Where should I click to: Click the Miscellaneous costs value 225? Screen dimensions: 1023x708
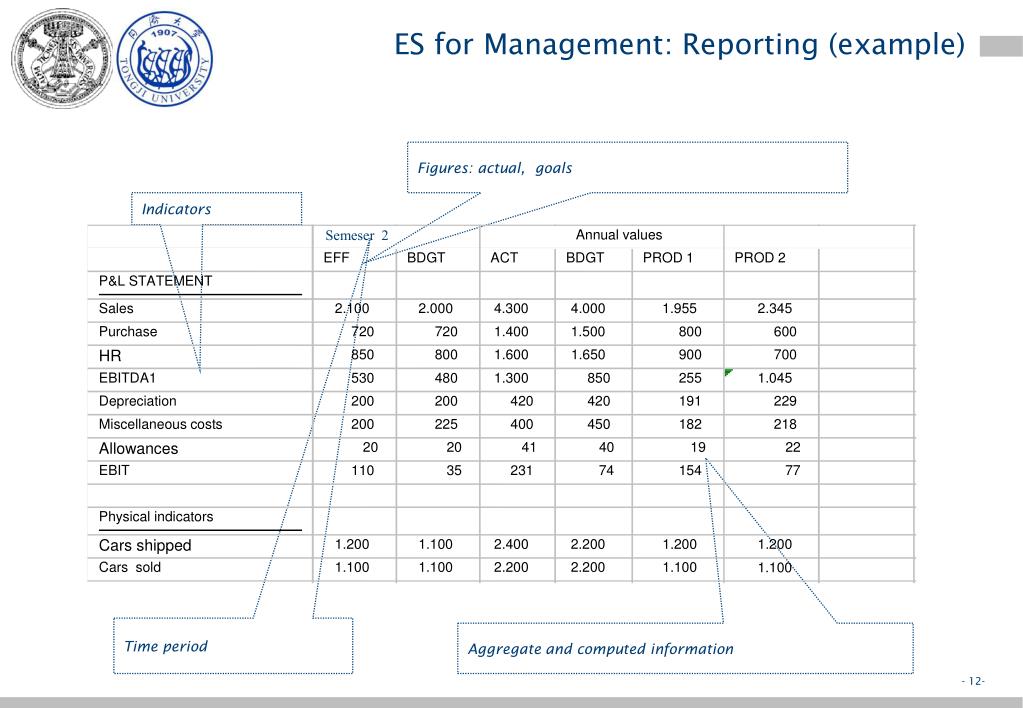pyautogui.click(x=446, y=424)
